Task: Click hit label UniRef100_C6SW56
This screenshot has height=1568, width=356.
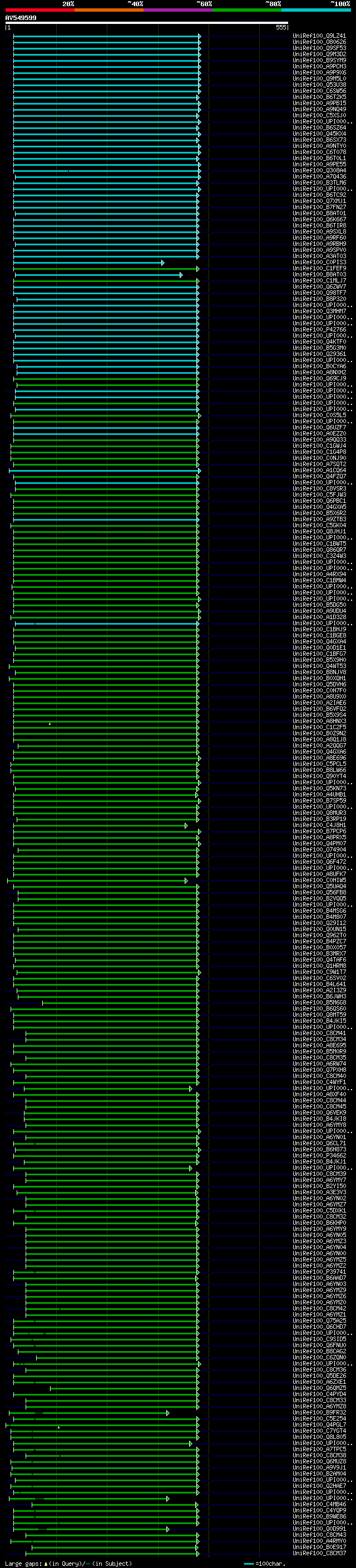Action: click(319, 91)
